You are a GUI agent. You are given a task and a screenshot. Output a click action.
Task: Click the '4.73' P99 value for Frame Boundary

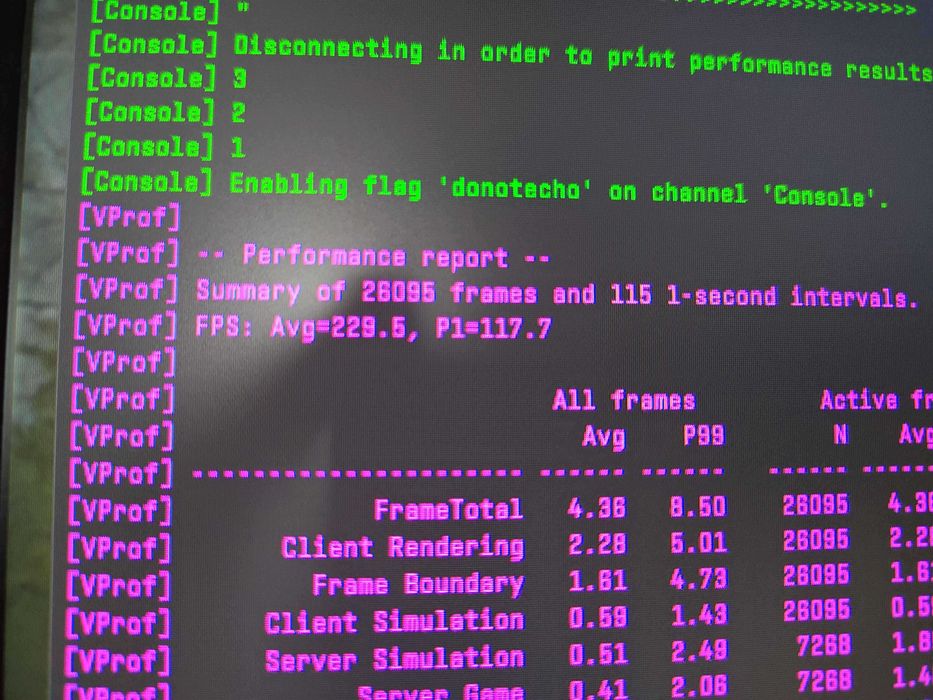[x=699, y=579]
